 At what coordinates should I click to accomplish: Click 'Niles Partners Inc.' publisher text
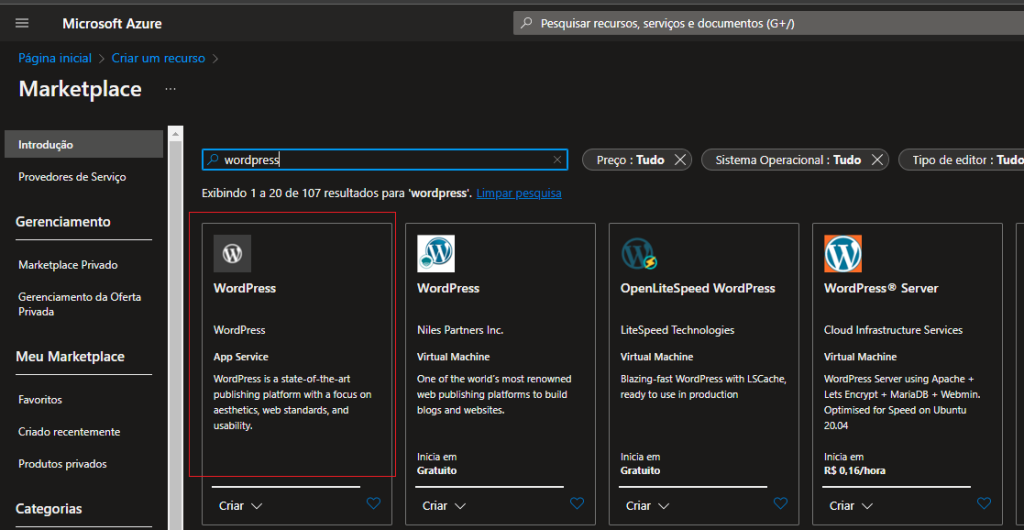pos(460,330)
